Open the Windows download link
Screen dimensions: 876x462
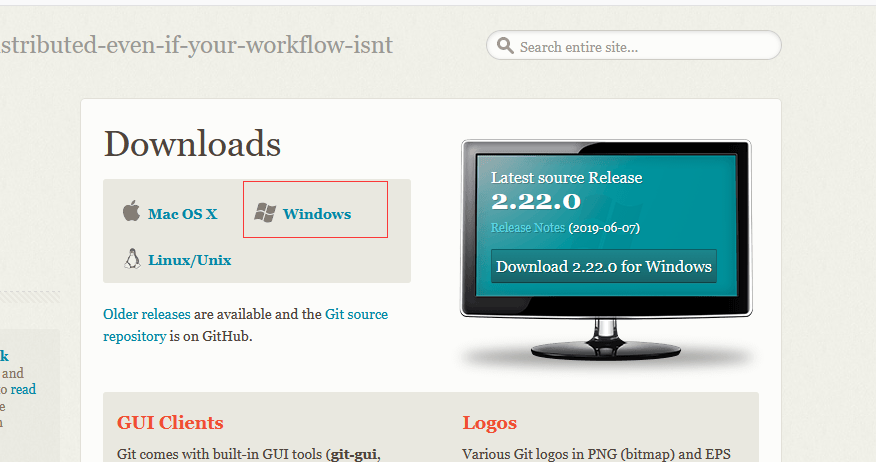pyautogui.click(x=317, y=214)
